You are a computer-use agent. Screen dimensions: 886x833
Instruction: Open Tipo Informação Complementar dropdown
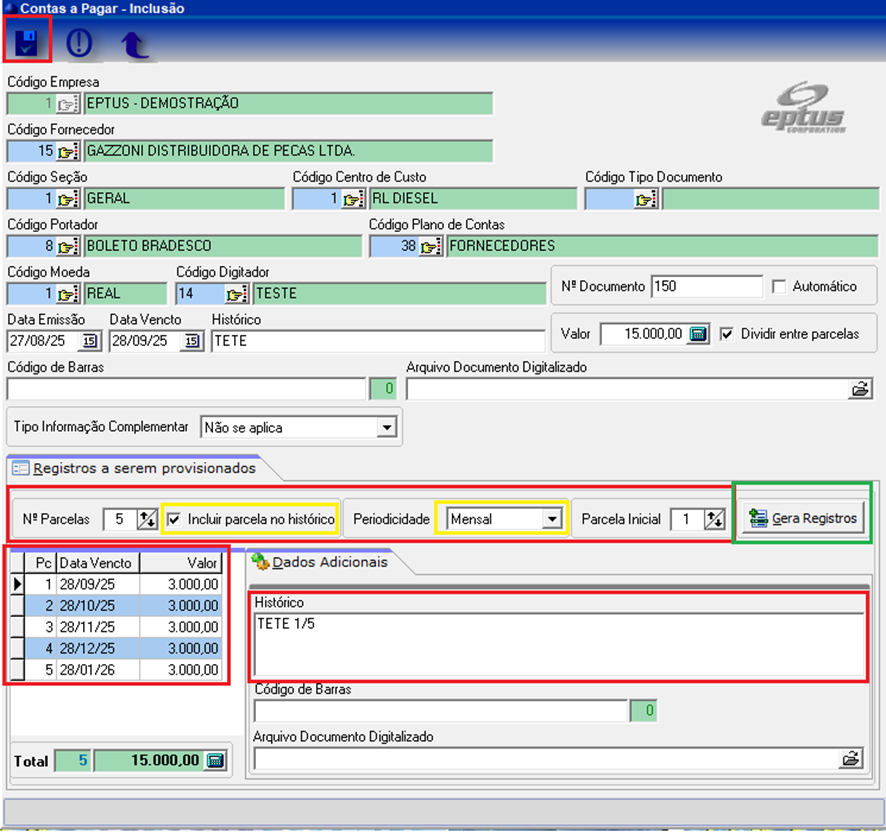pyautogui.click(x=387, y=428)
